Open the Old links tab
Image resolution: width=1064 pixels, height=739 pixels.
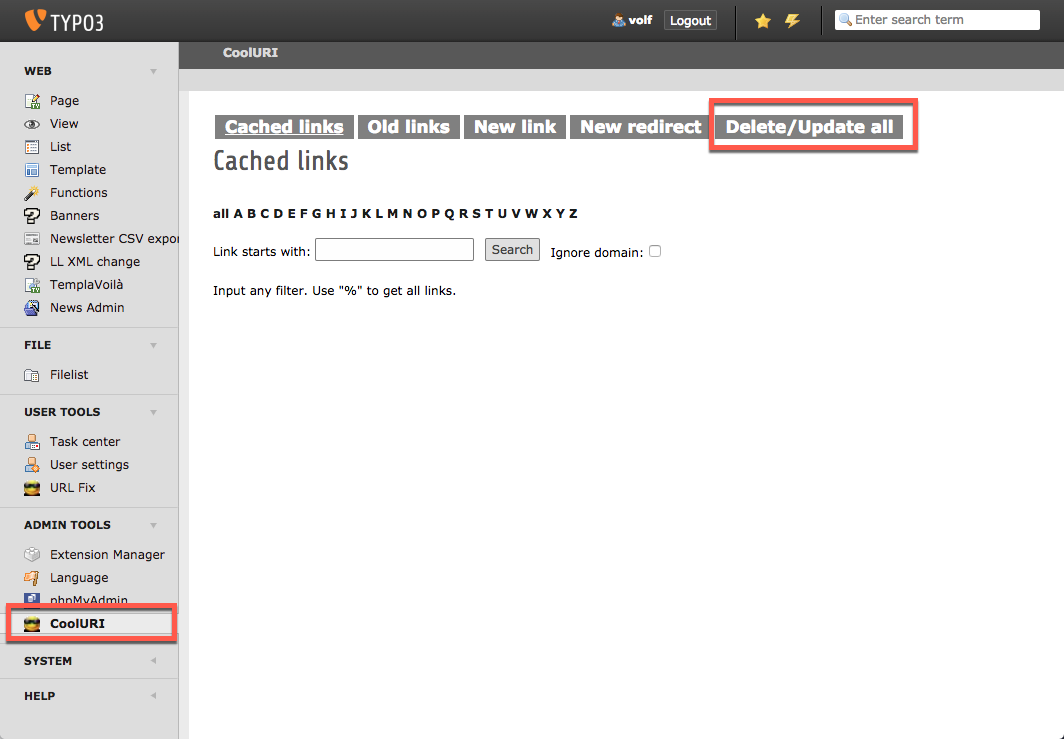(x=408, y=127)
